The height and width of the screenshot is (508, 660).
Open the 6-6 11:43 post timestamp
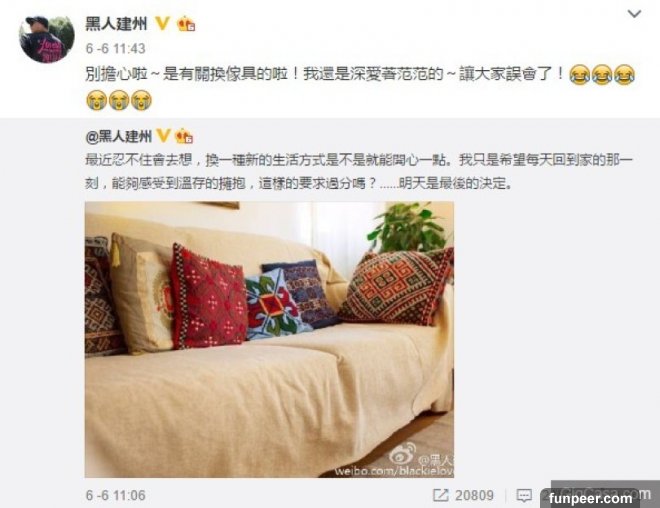(115, 48)
